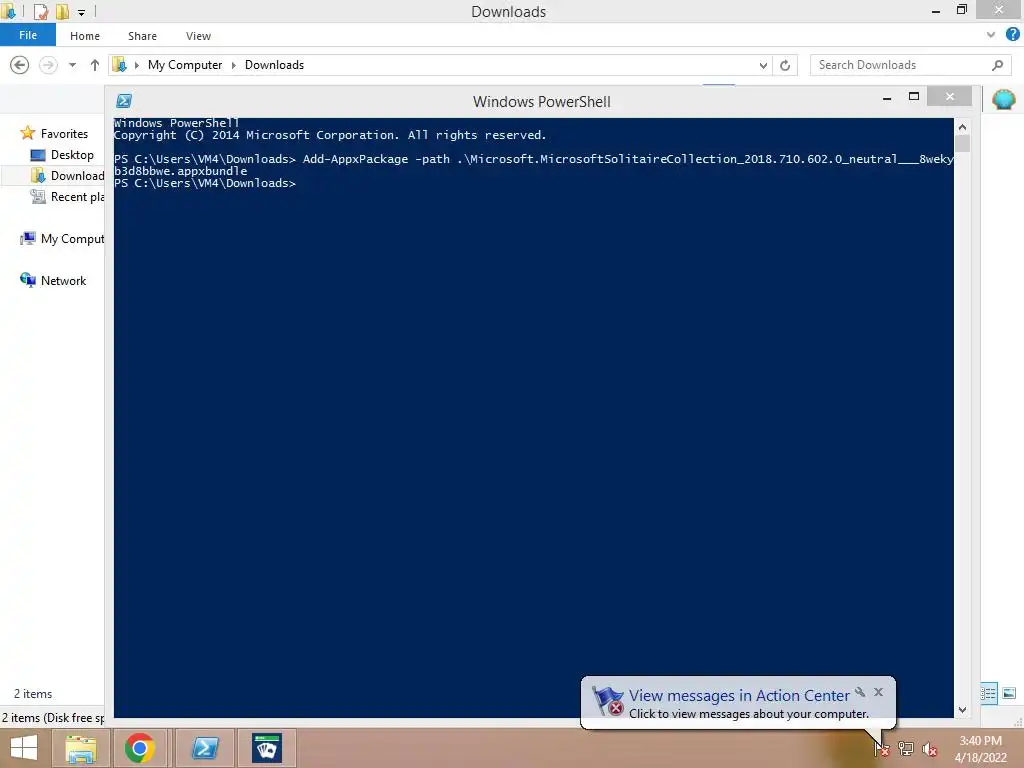The width and height of the screenshot is (1024, 768).
Task: Switch to PowerShell in the taskbar
Action: 204,748
